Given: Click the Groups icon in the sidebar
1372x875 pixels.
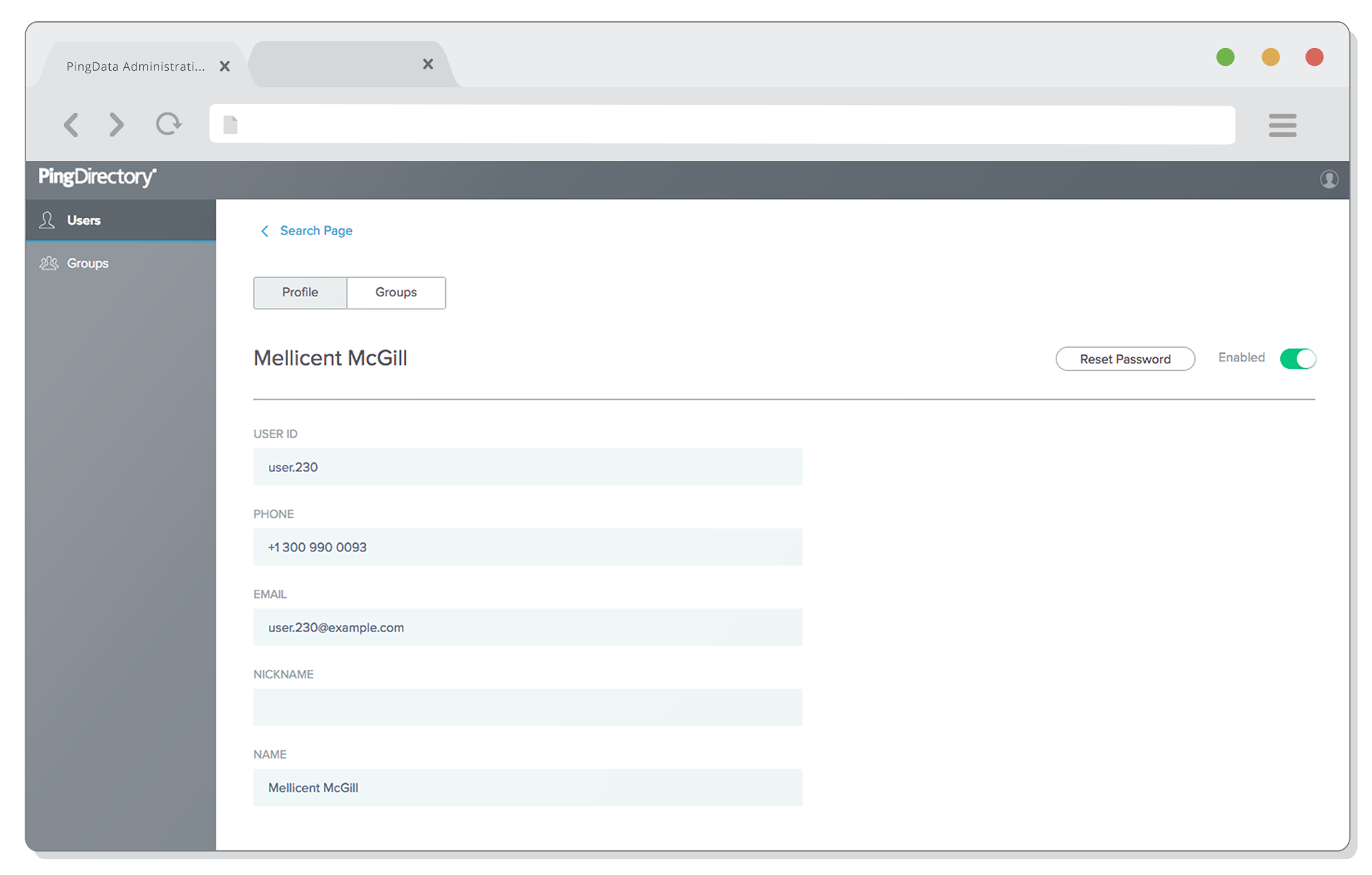Looking at the screenshot, I should point(49,263).
